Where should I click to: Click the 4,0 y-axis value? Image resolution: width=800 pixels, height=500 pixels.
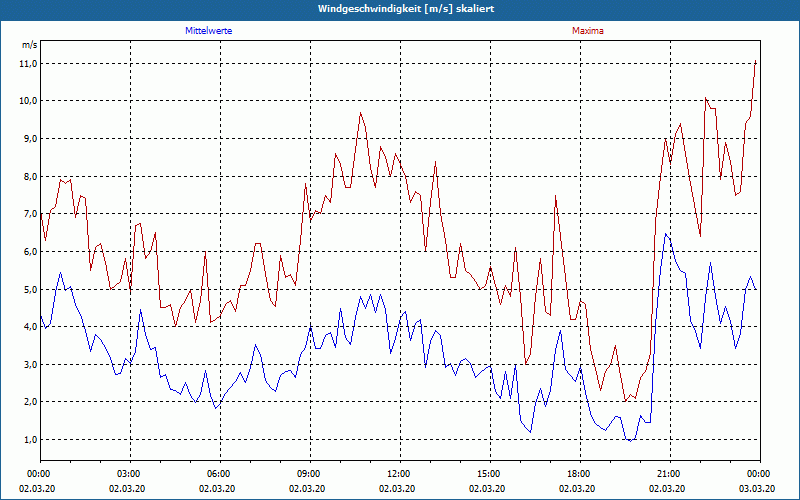(30, 327)
